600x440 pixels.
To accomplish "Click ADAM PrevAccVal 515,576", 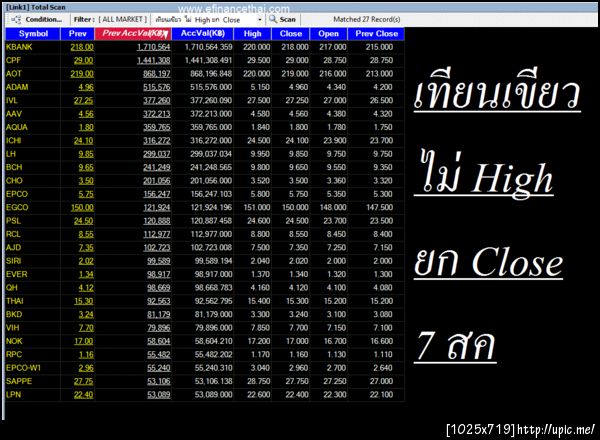I will 157,87.
